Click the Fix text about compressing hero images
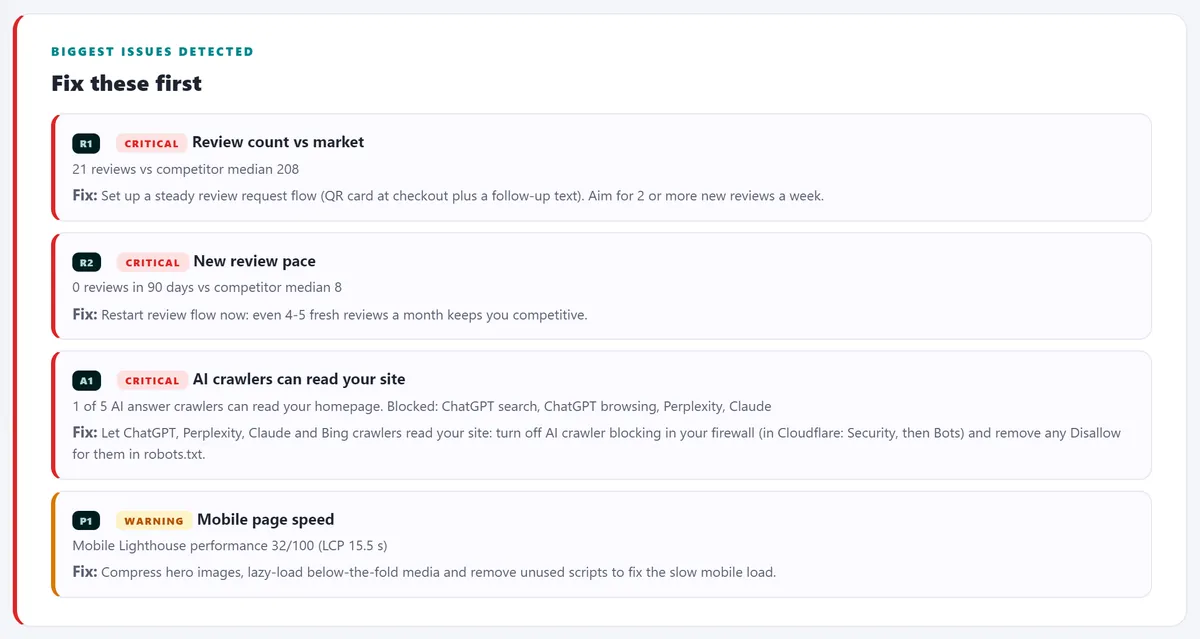The width and height of the screenshot is (1200, 639). [x=424, y=572]
